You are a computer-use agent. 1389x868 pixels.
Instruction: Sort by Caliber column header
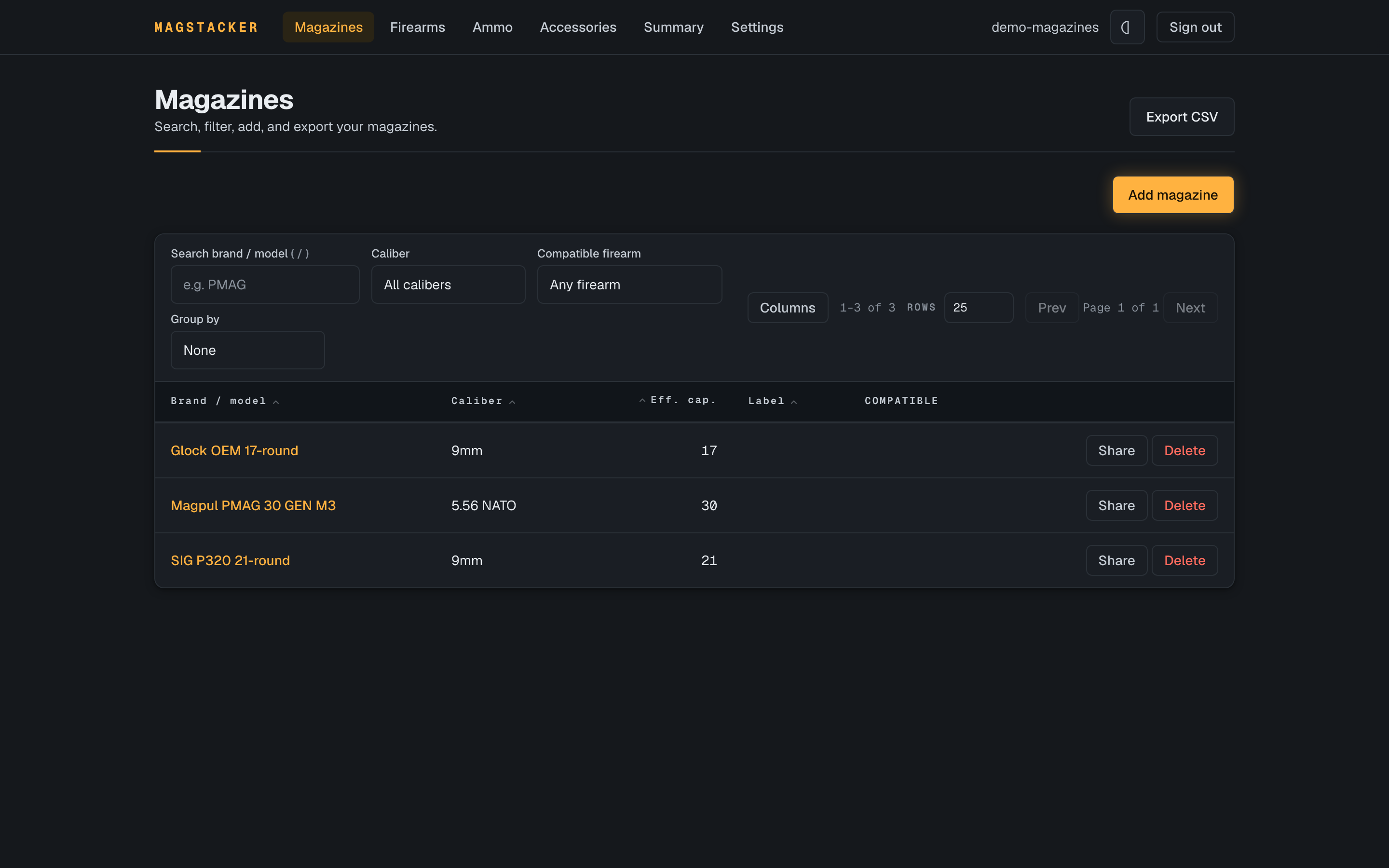tap(483, 401)
